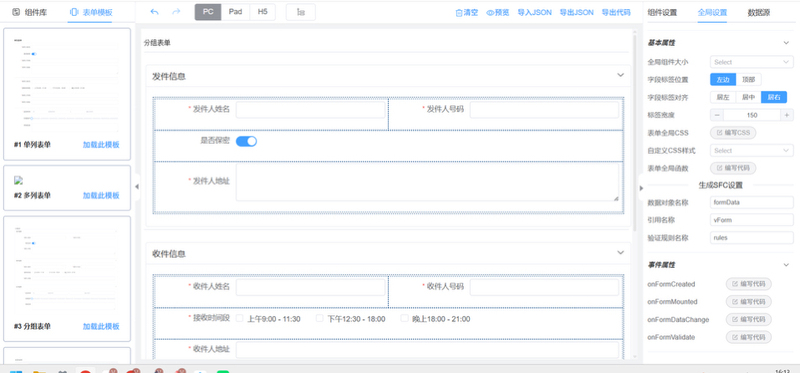The width and height of the screenshot is (800, 373).
Task: Click the 发件人号码 input field
Action: pyautogui.click(x=544, y=110)
